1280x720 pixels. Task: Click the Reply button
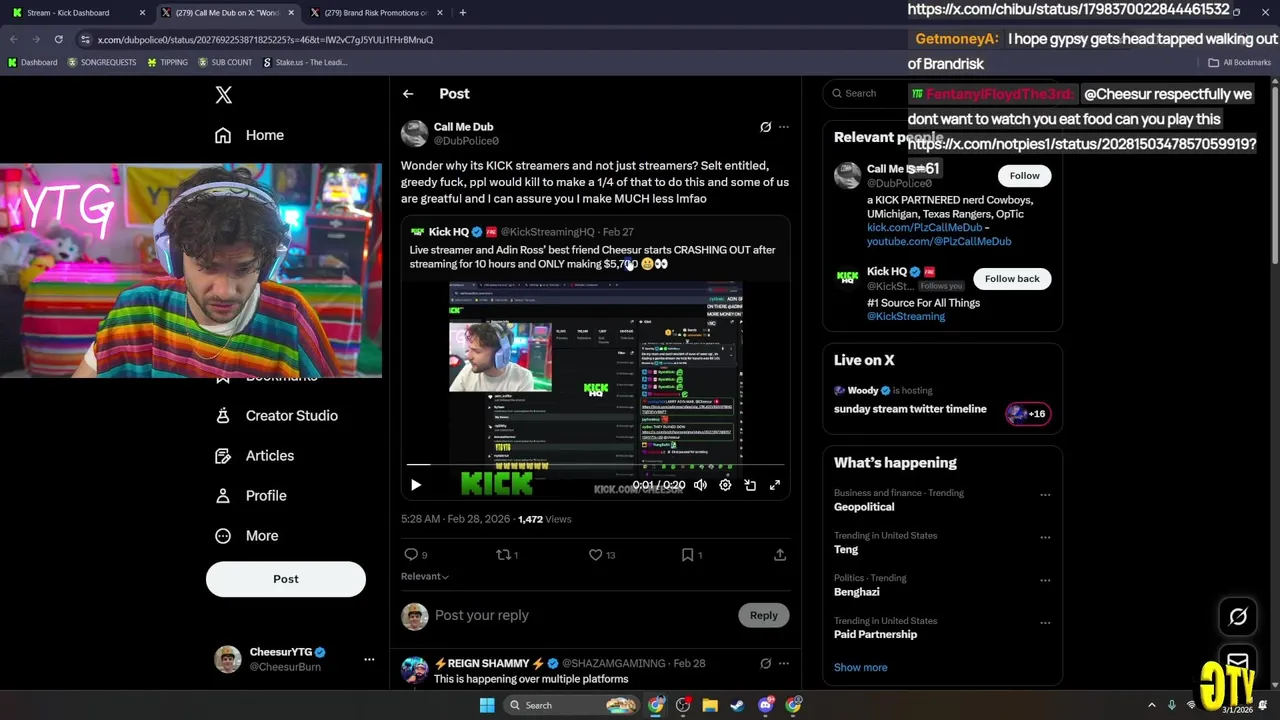point(763,615)
